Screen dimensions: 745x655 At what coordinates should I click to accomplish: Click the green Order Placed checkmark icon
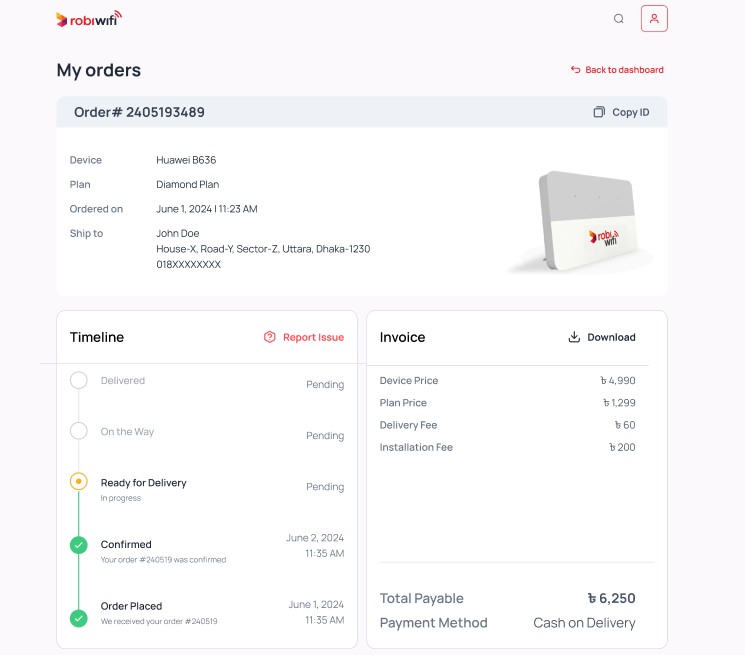click(79, 618)
